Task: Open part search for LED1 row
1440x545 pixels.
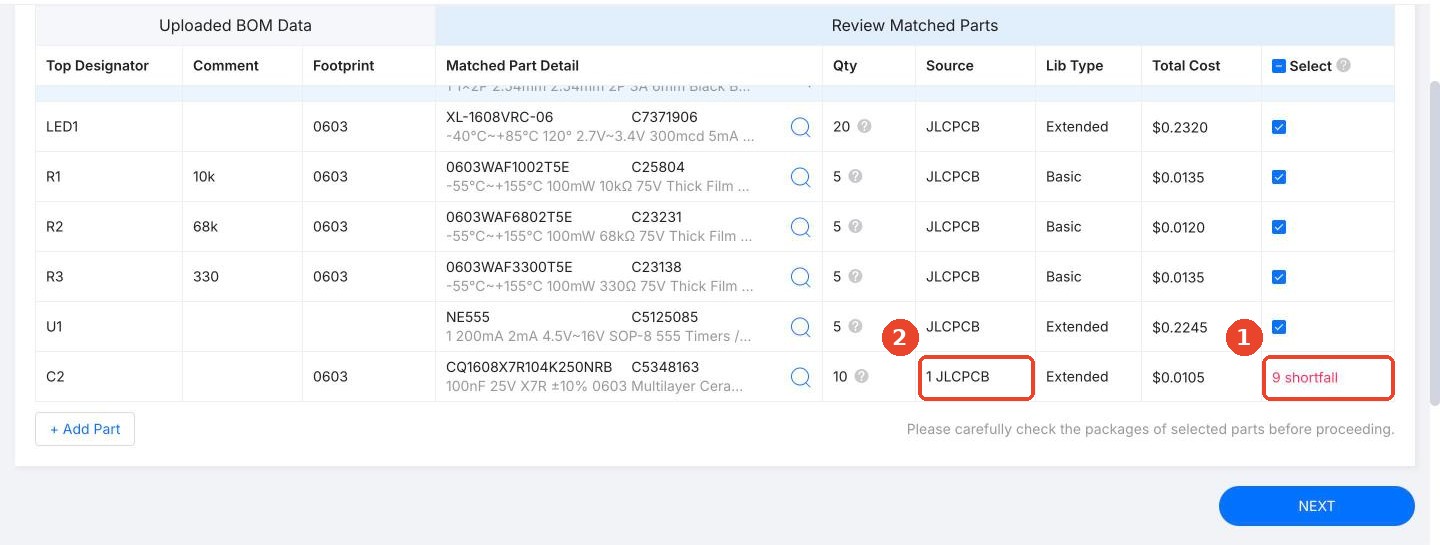Action: click(x=800, y=127)
